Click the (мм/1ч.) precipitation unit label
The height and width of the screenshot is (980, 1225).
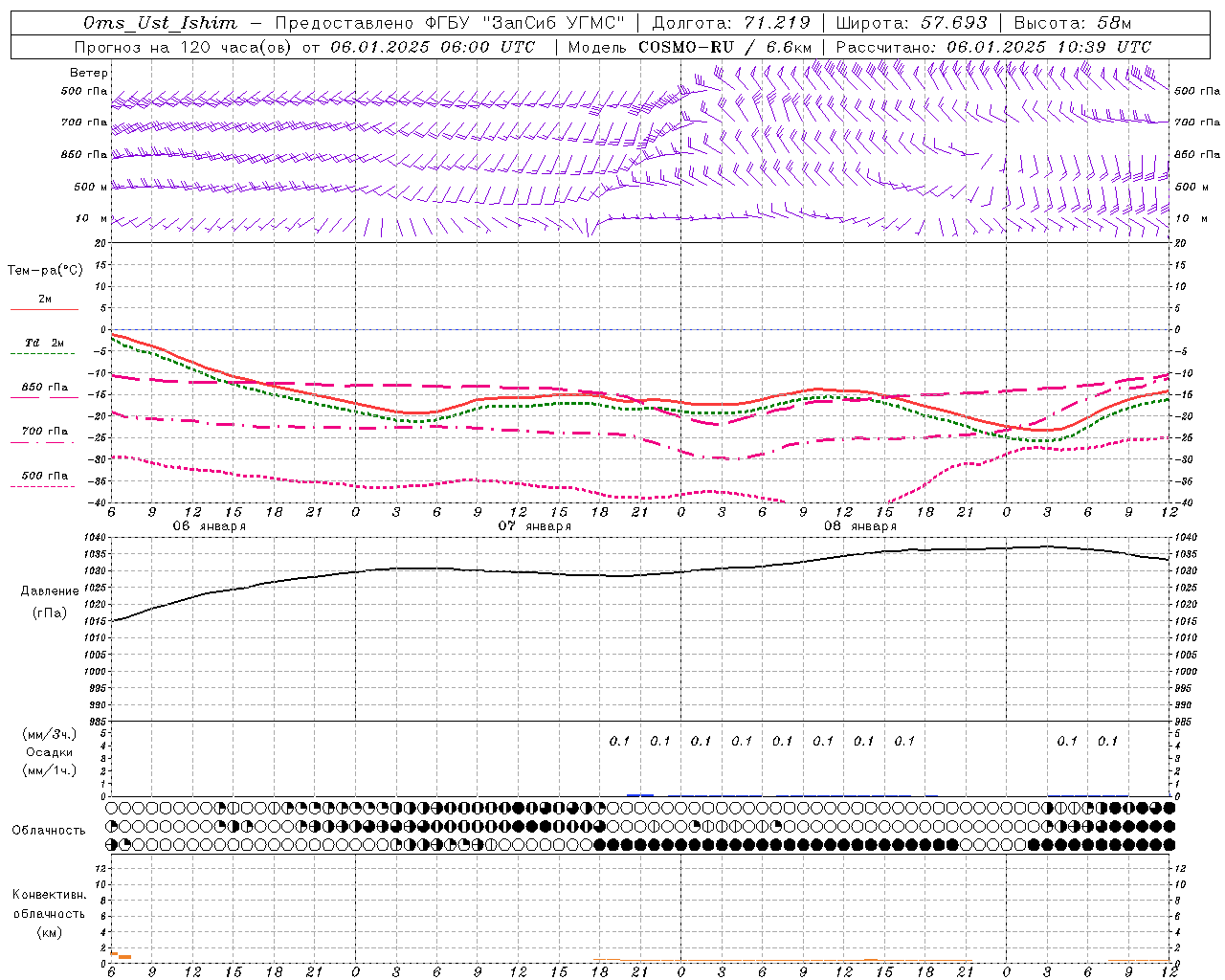pyautogui.click(x=50, y=770)
